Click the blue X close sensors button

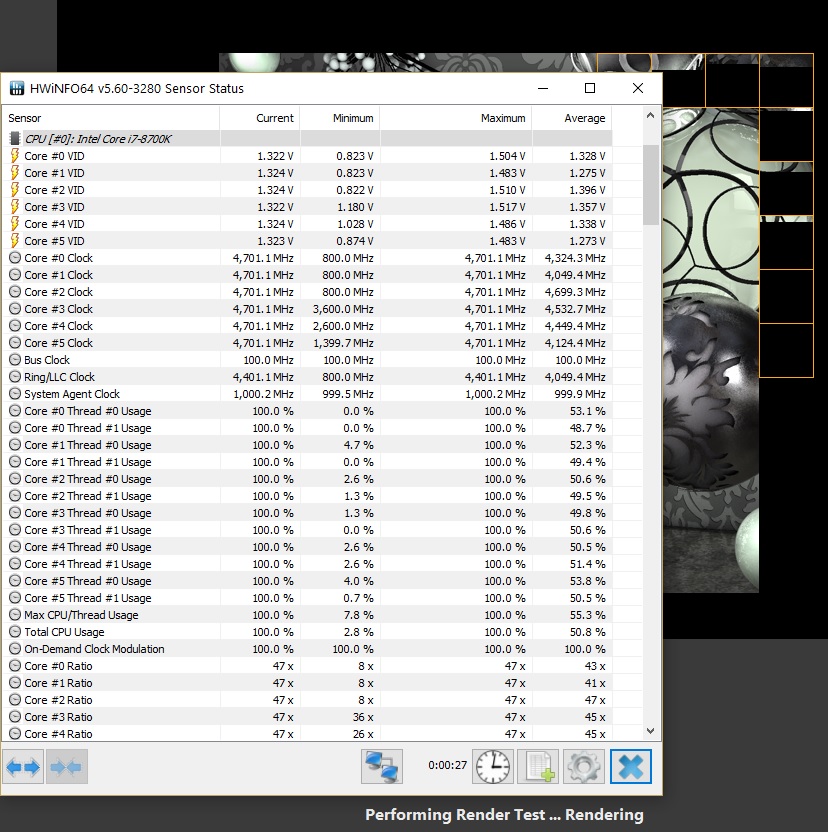click(631, 767)
